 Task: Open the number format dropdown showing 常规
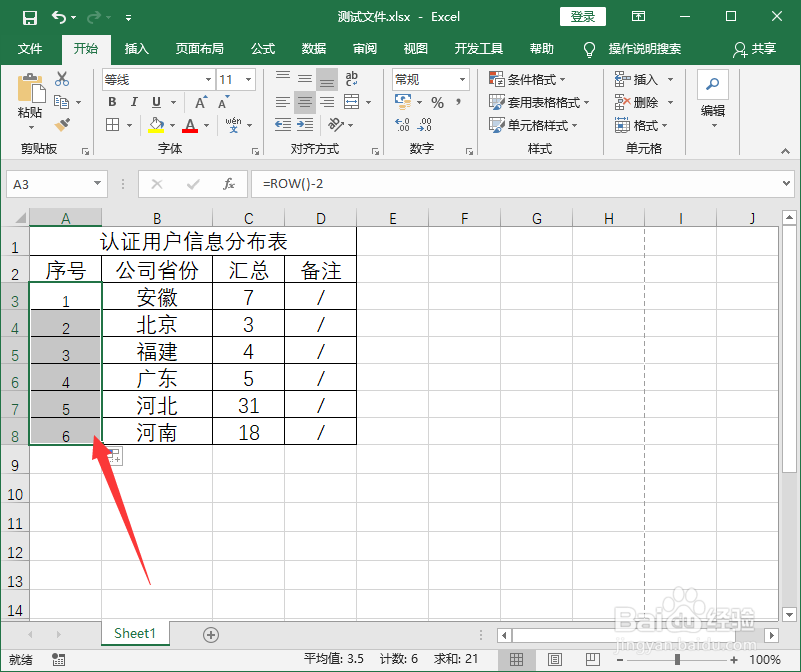click(464, 79)
